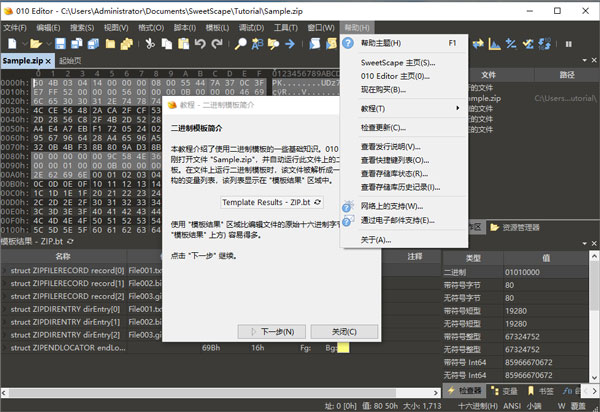Image resolution: width=600 pixels, height=412 pixels.
Task: Expand 教程(T) submenu in help menu
Action: (x=404, y=108)
